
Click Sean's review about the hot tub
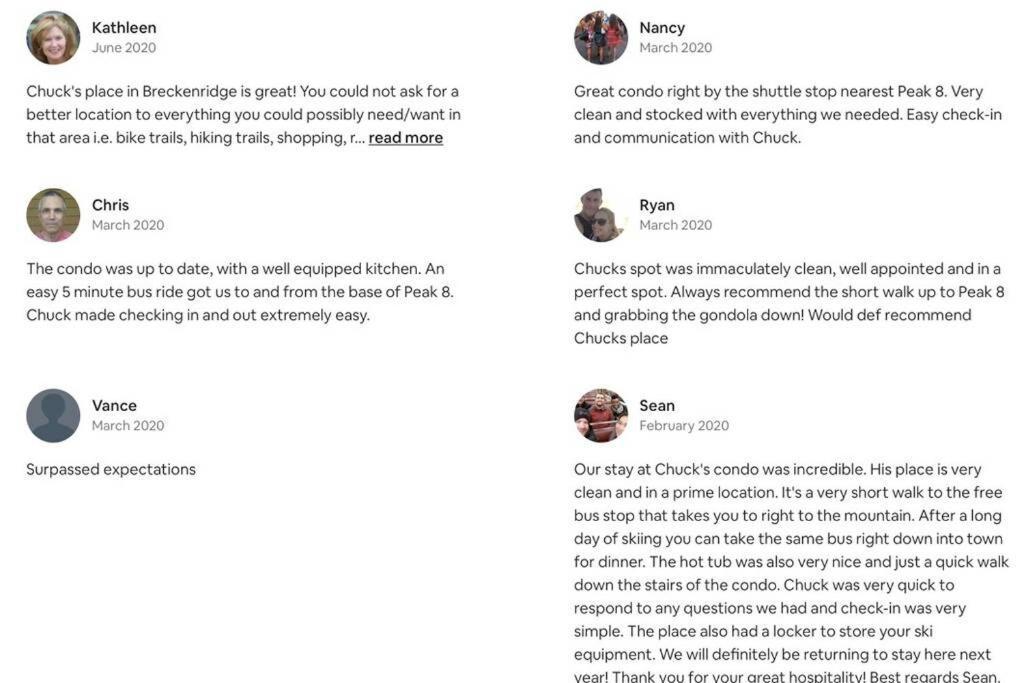coord(792,573)
